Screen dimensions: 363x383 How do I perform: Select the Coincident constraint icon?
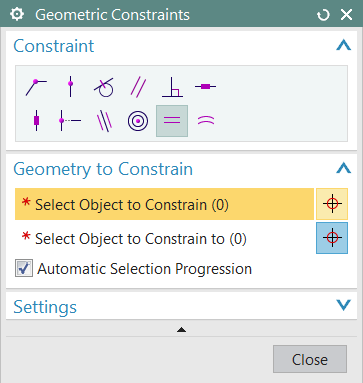pos(36,87)
